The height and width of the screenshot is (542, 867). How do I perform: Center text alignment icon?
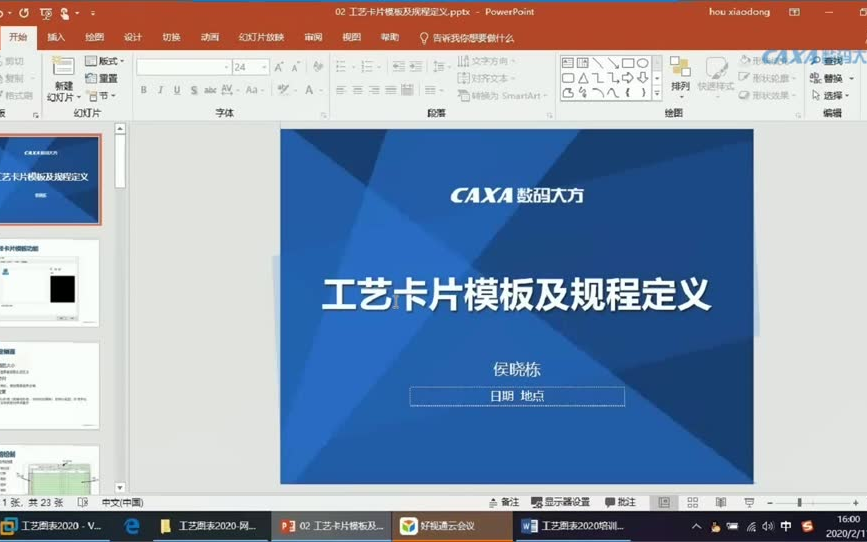pos(358,90)
